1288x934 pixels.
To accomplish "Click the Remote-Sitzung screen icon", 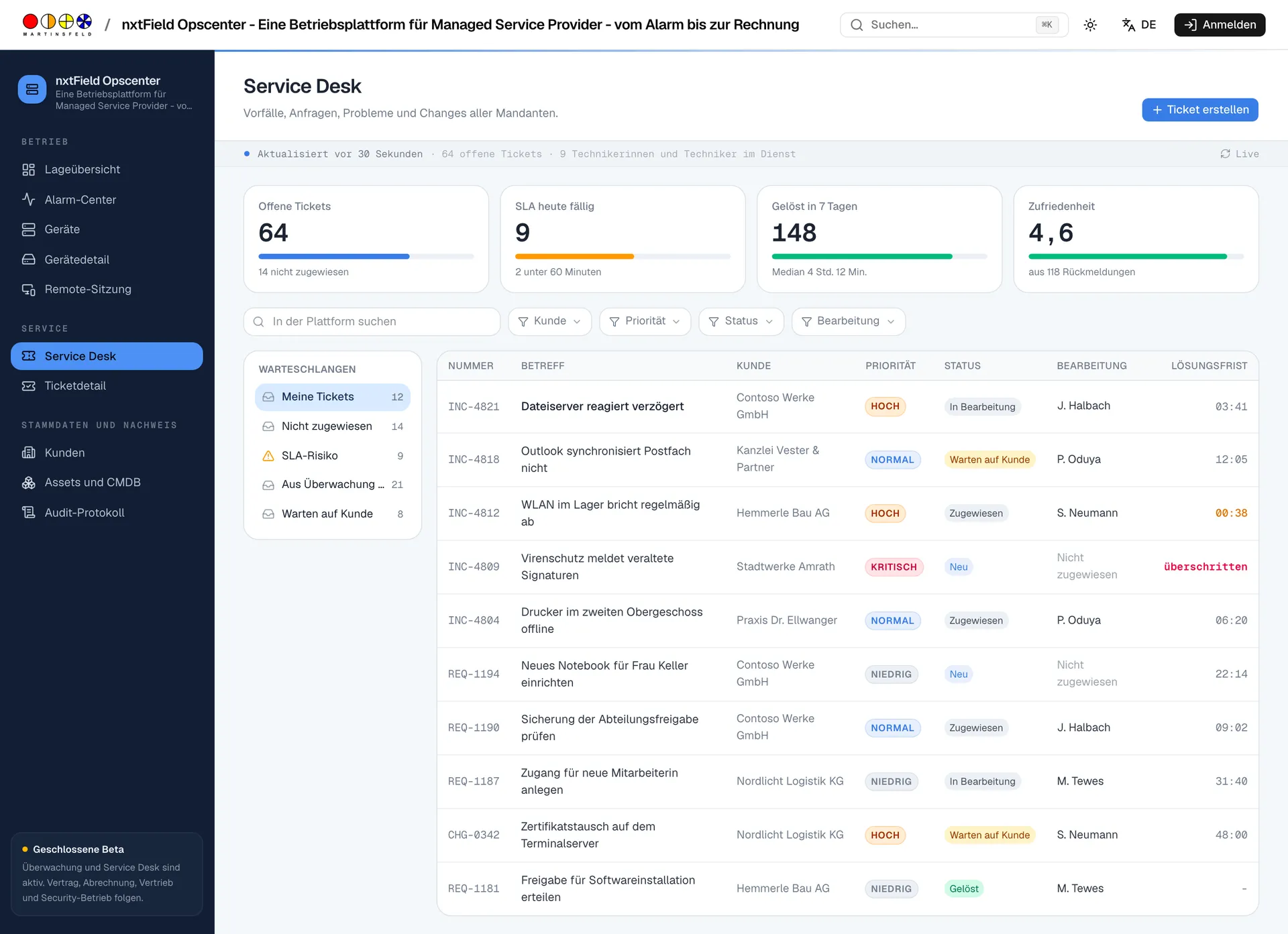I will coord(28,289).
